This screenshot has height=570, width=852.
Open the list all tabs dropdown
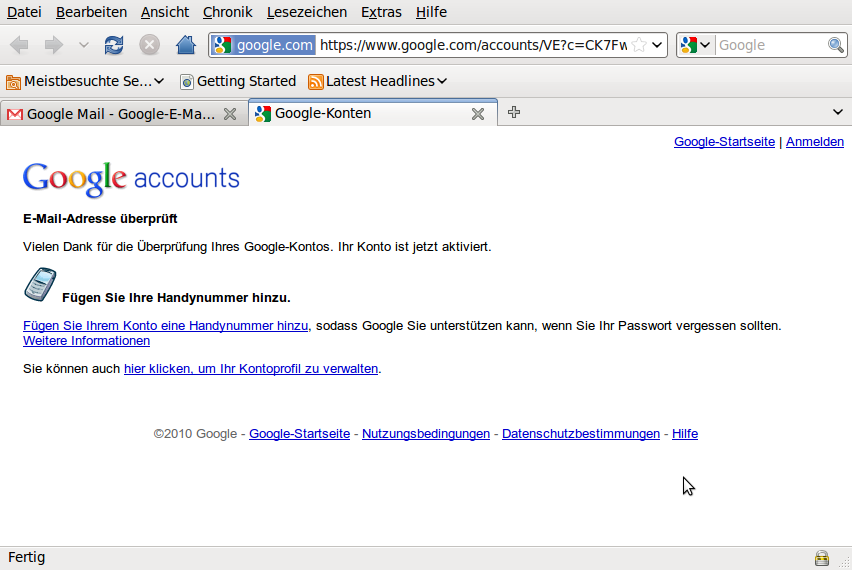[x=838, y=112]
